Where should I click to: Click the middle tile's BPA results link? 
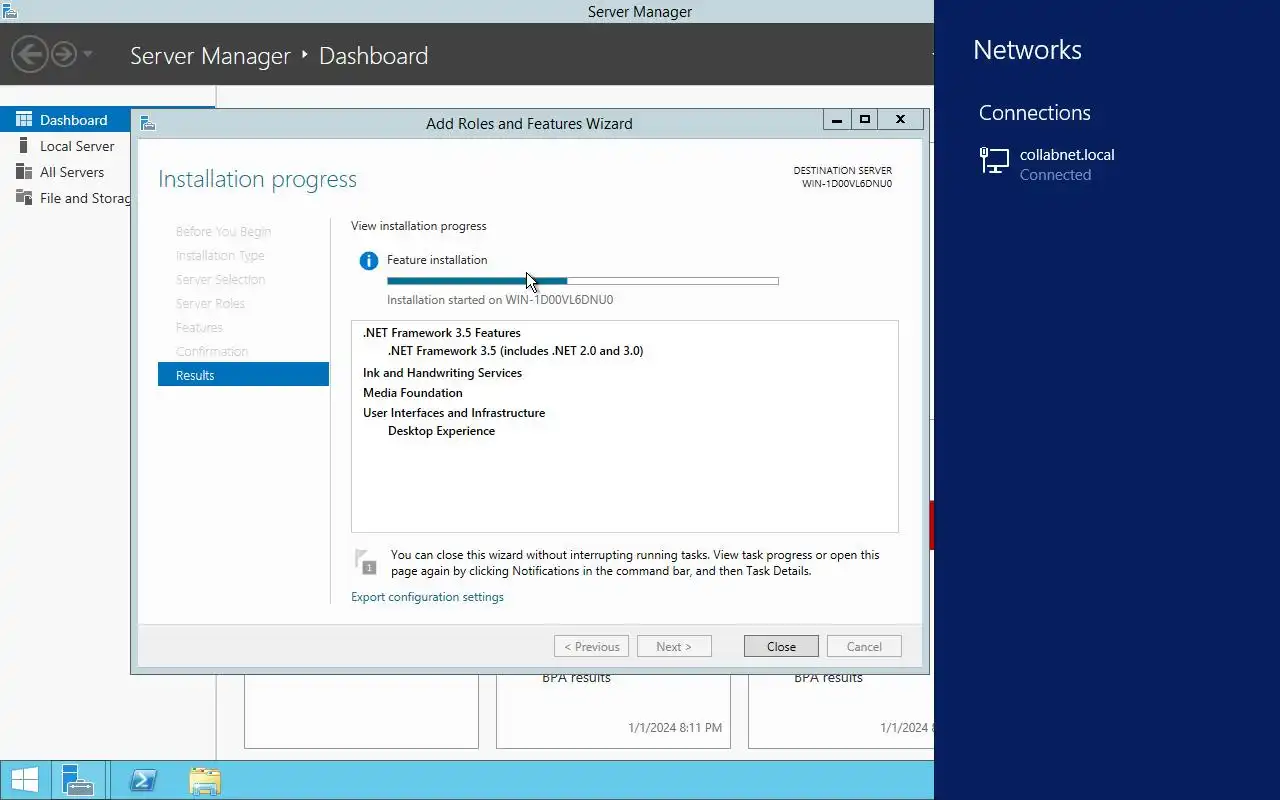coord(576,678)
